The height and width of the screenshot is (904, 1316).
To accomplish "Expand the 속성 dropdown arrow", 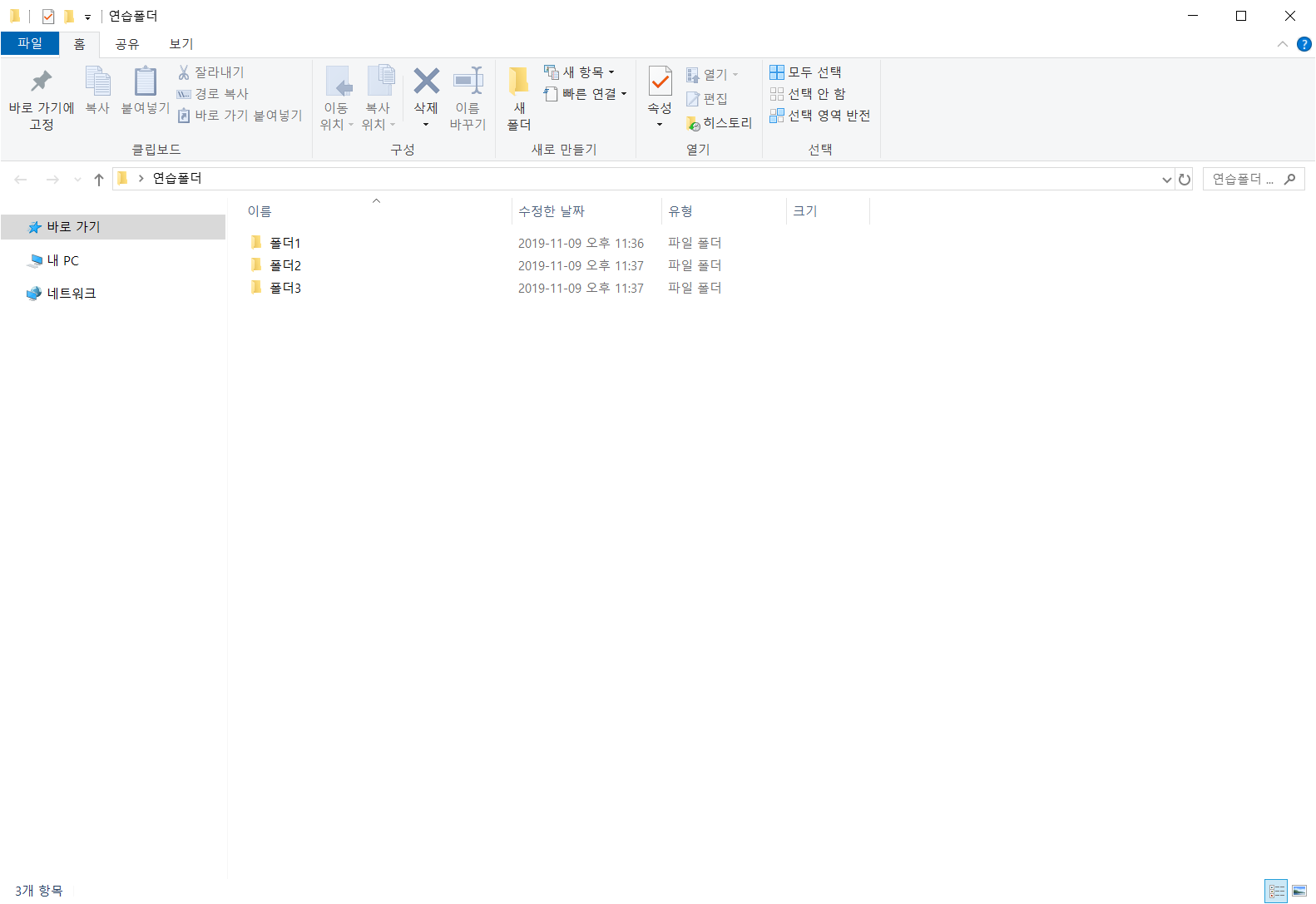I will point(660,125).
